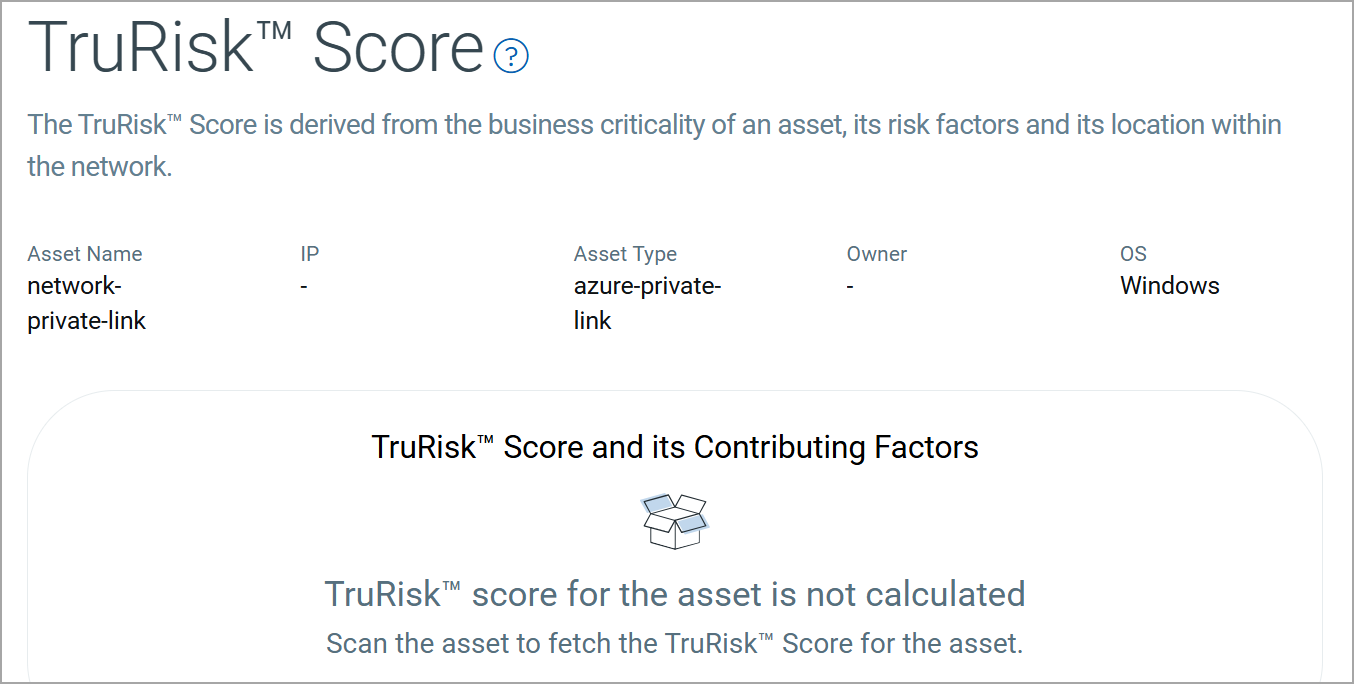Screen dimensions: 1354x684
Task: Click the Asset Type label
Action: point(625,254)
